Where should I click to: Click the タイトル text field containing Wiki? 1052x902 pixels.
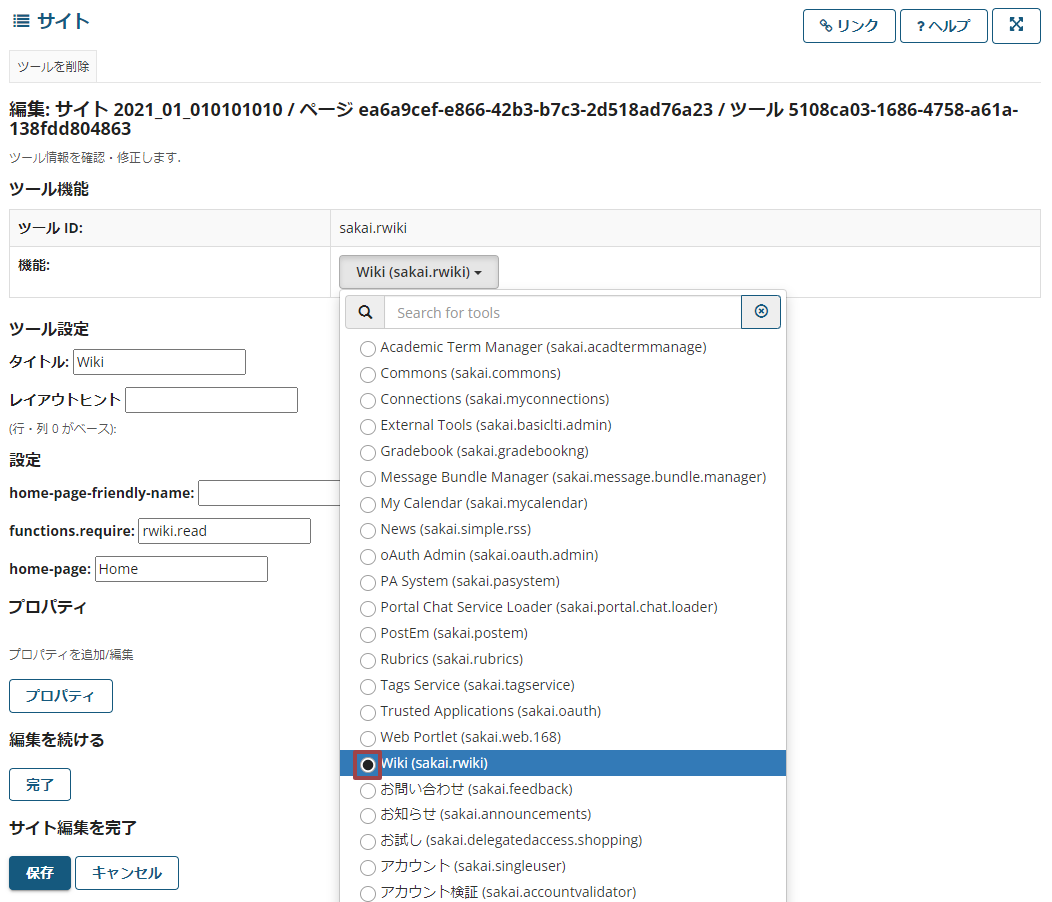pyautogui.click(x=160, y=362)
